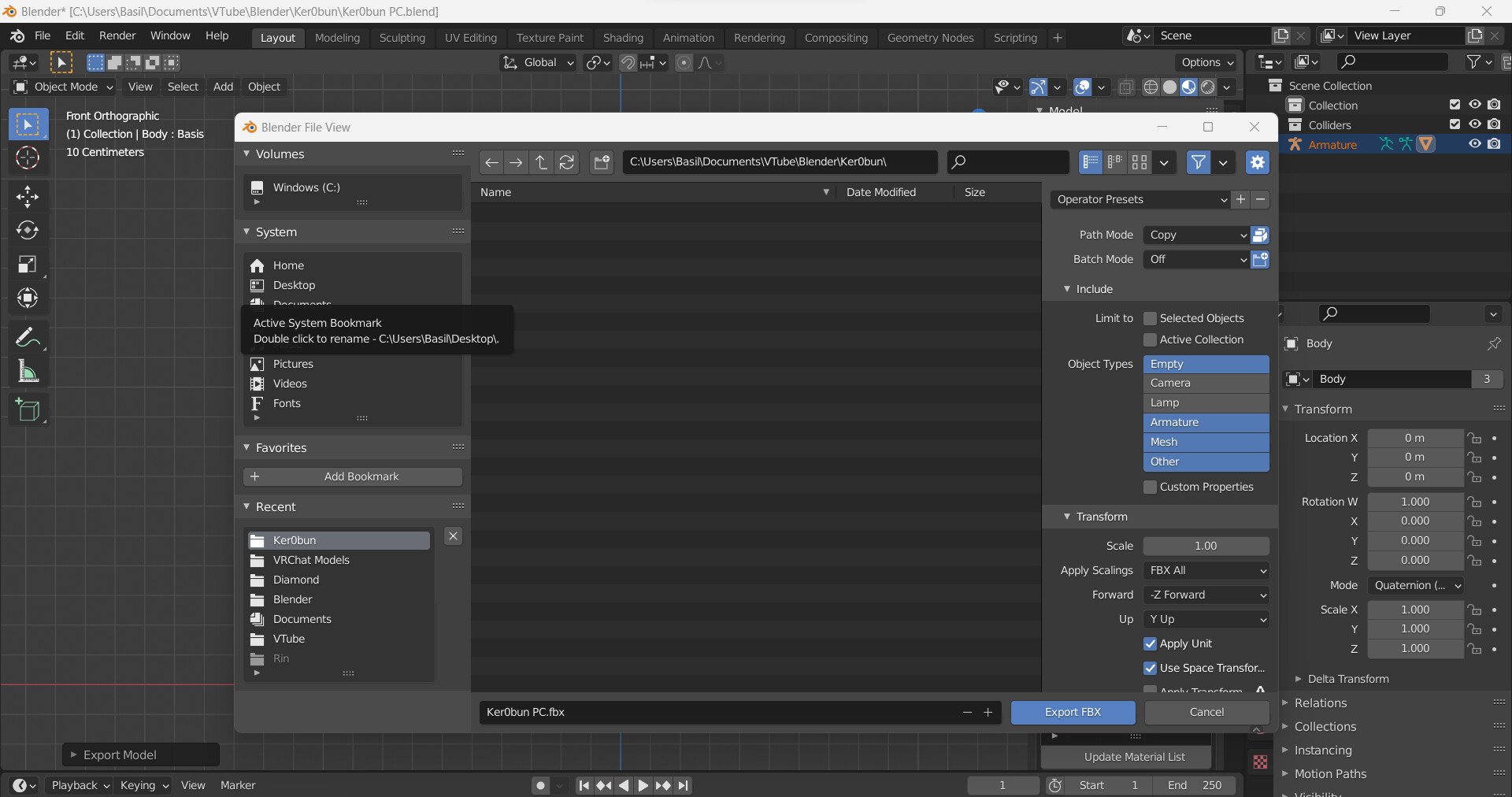Select the Annotate tool

coord(28,336)
